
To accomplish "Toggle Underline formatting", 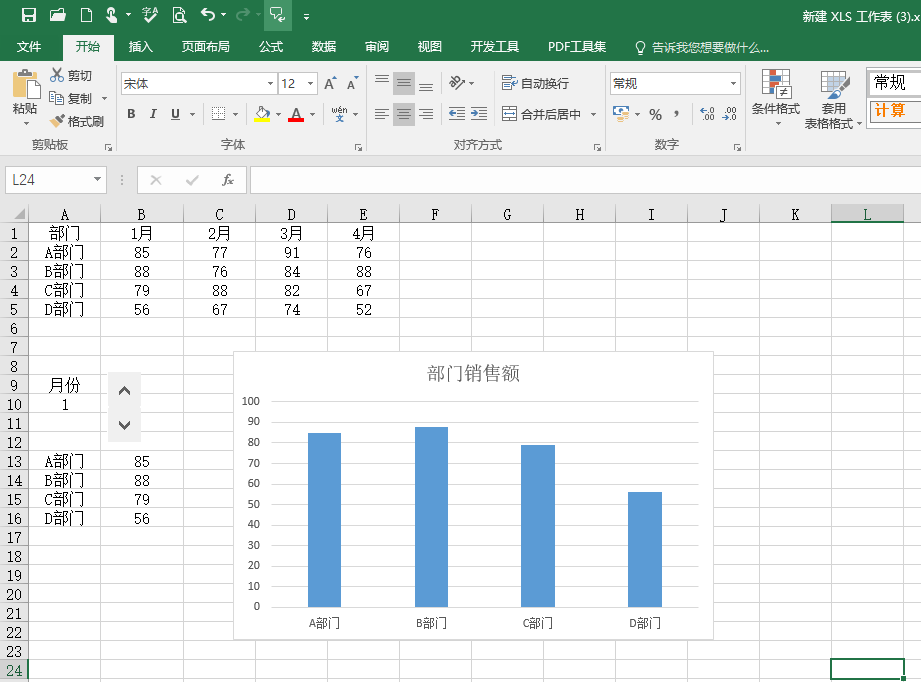I will pos(175,114).
